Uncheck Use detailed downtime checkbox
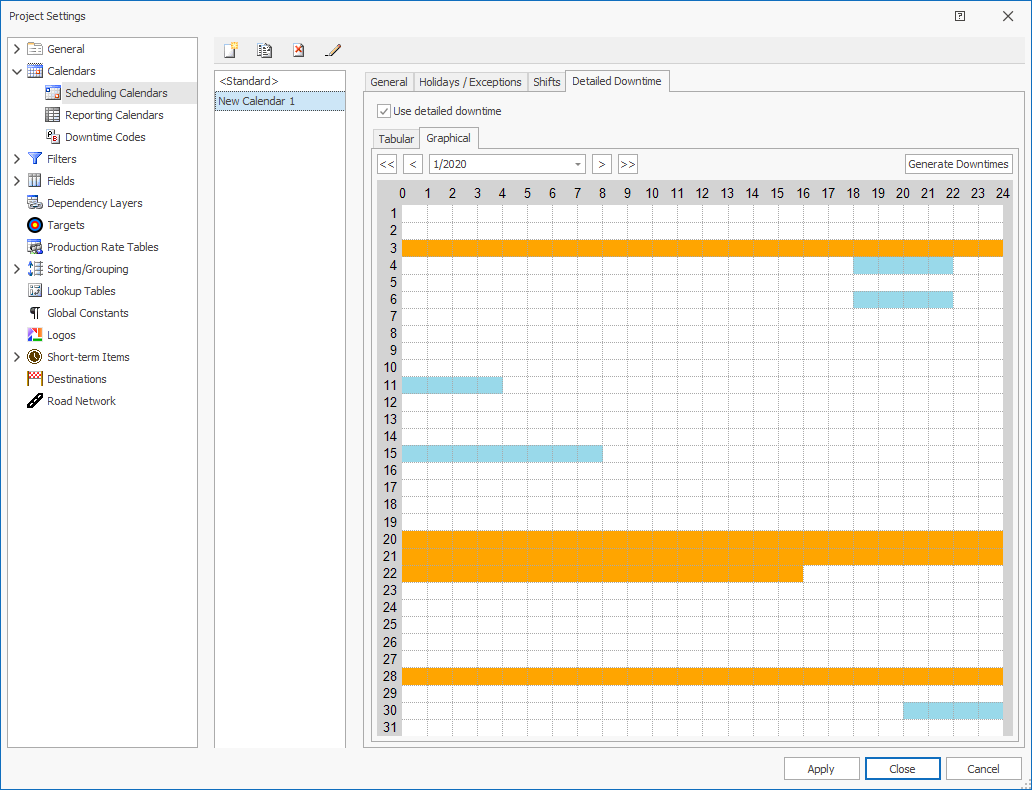 [384, 111]
